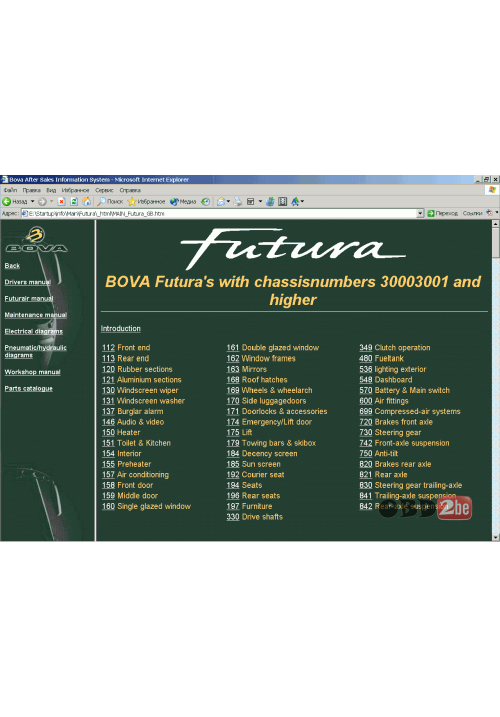Click the Back link in sidebar
Viewport: 500px width, 717px height.
pyautogui.click(x=12, y=266)
